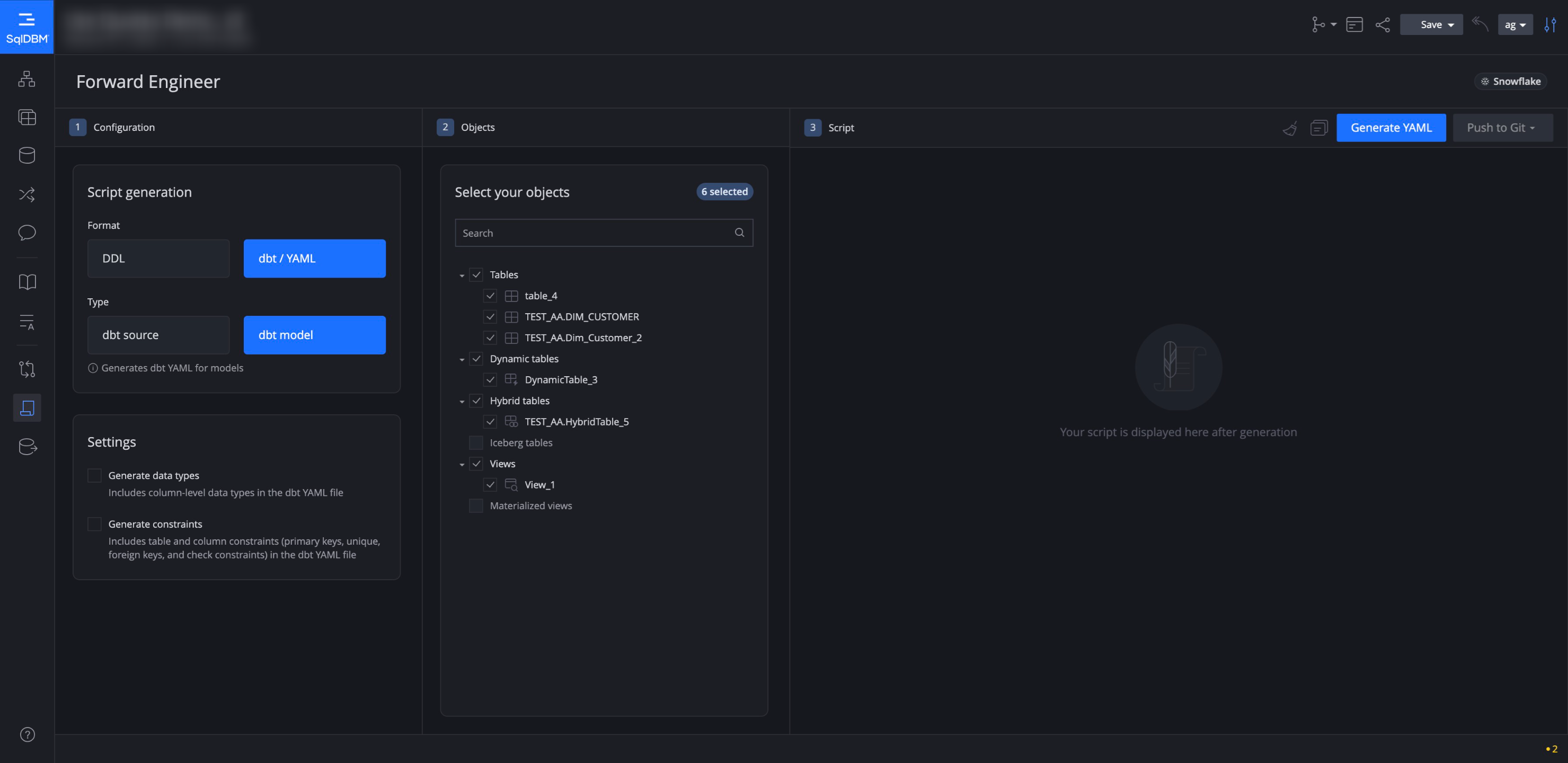Click the View_1 view icon
This screenshot has width=1568, height=763.
[x=511, y=485]
